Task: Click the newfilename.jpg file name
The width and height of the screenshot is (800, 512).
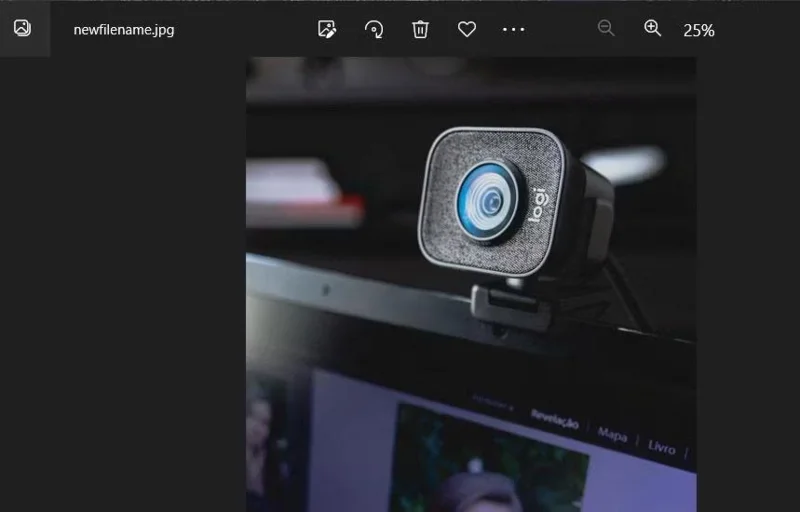Action: pos(124,30)
